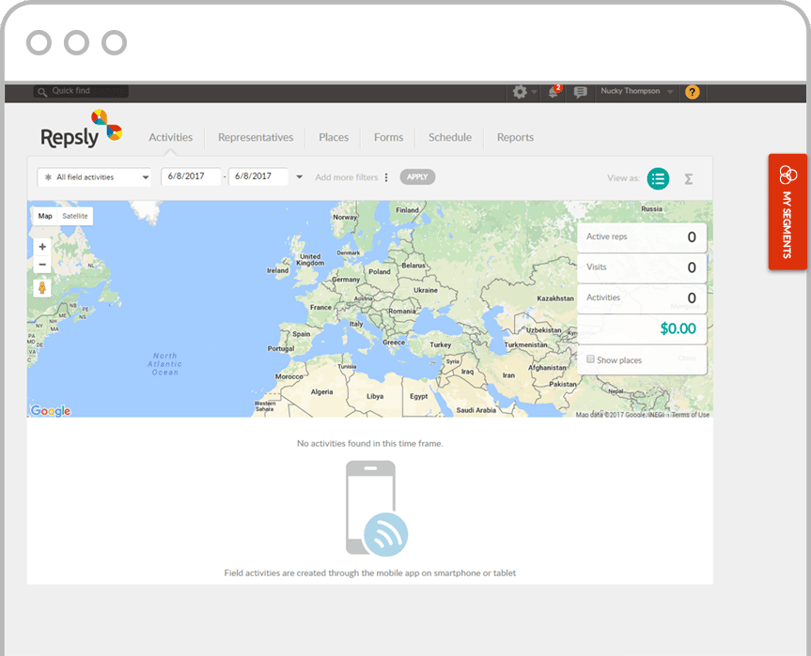Screen dimensions: 811x656
Task: Click Add more filters
Action: (347, 177)
